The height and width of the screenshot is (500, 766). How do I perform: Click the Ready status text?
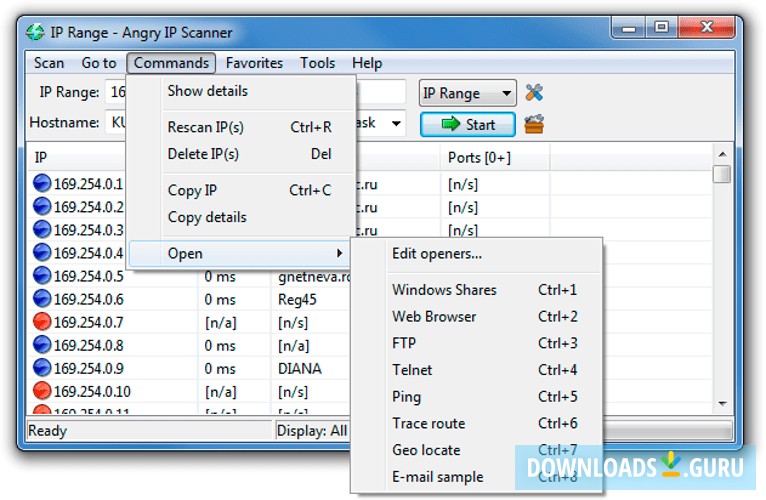pos(47,431)
